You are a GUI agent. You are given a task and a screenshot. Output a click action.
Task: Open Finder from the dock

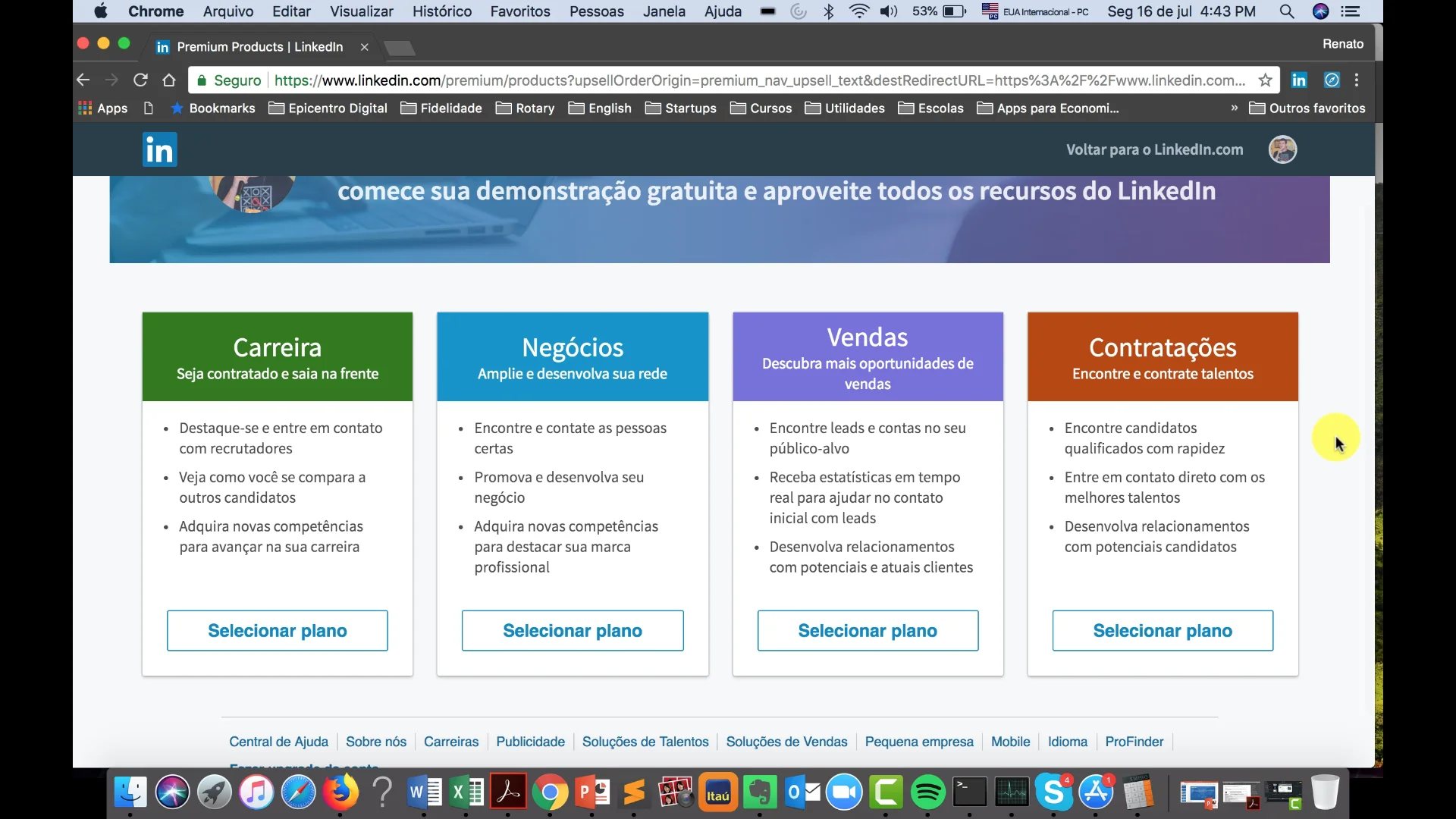(130, 793)
